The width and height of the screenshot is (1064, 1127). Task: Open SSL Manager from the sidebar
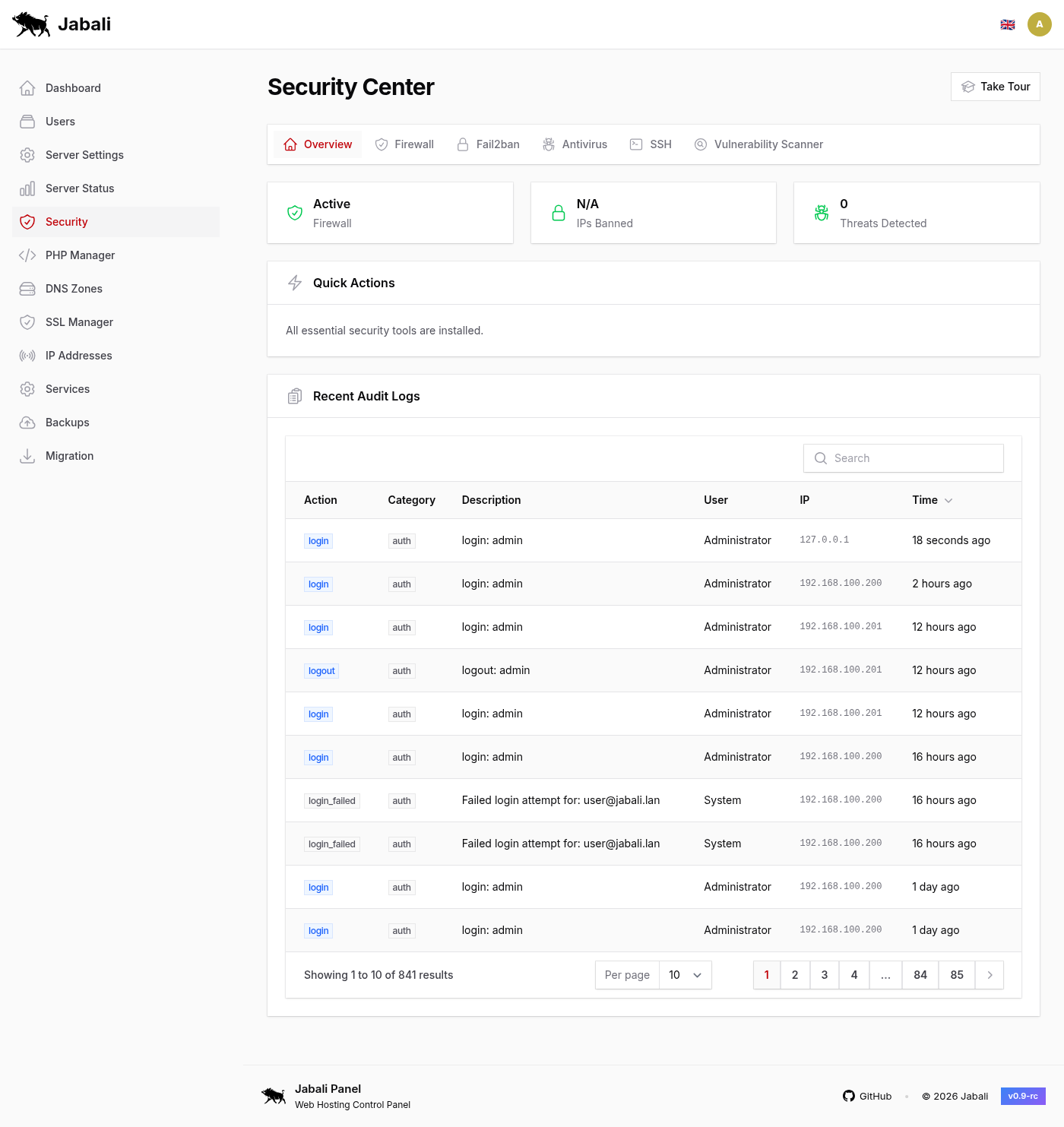[78, 321]
